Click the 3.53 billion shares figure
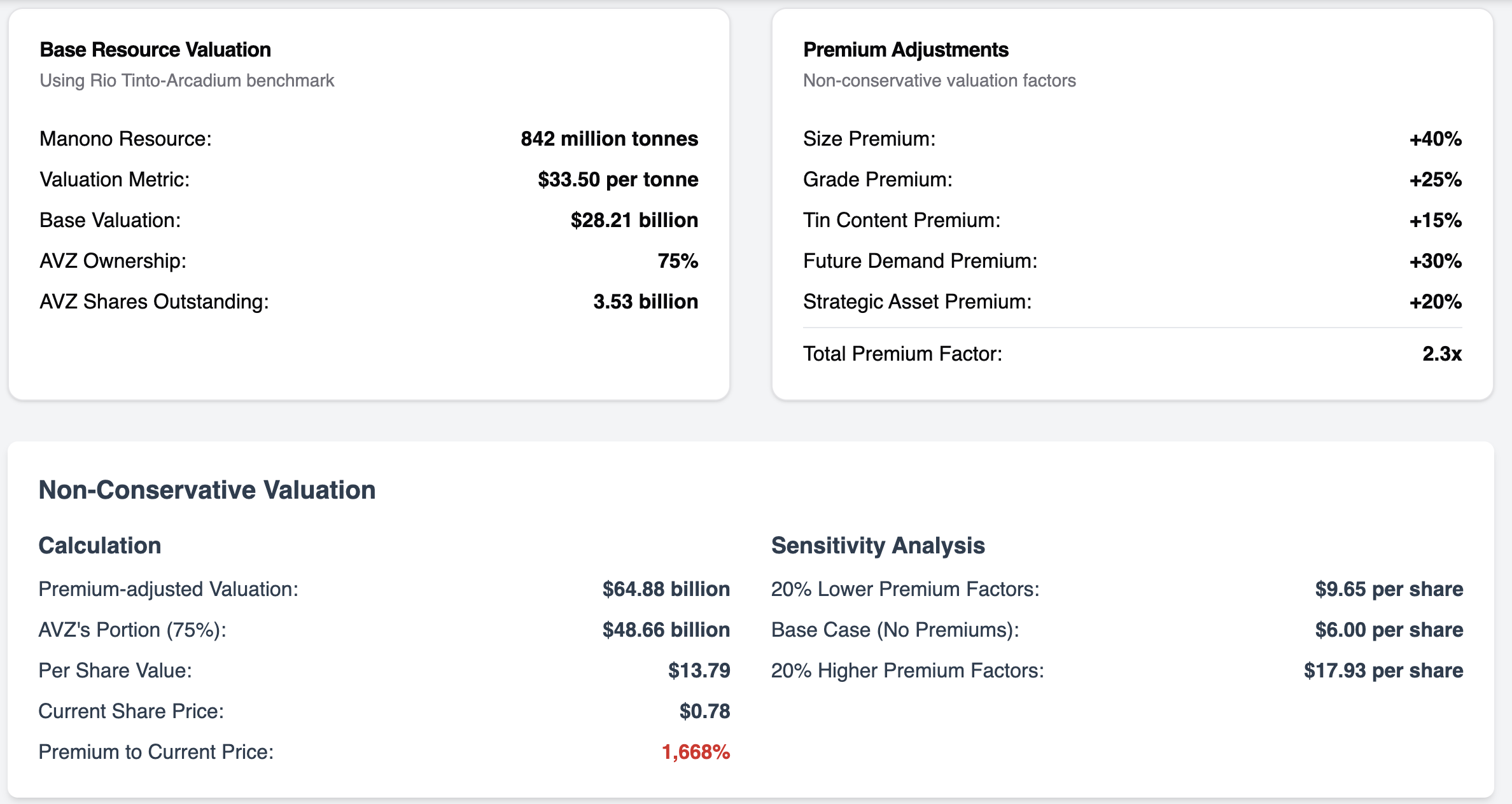 click(645, 301)
